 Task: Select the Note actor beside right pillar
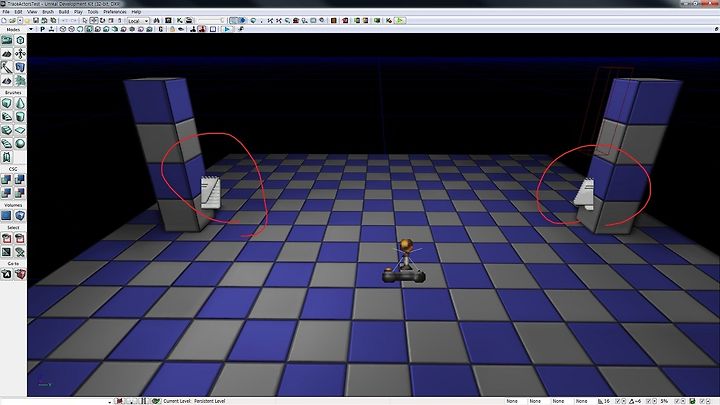tap(585, 195)
